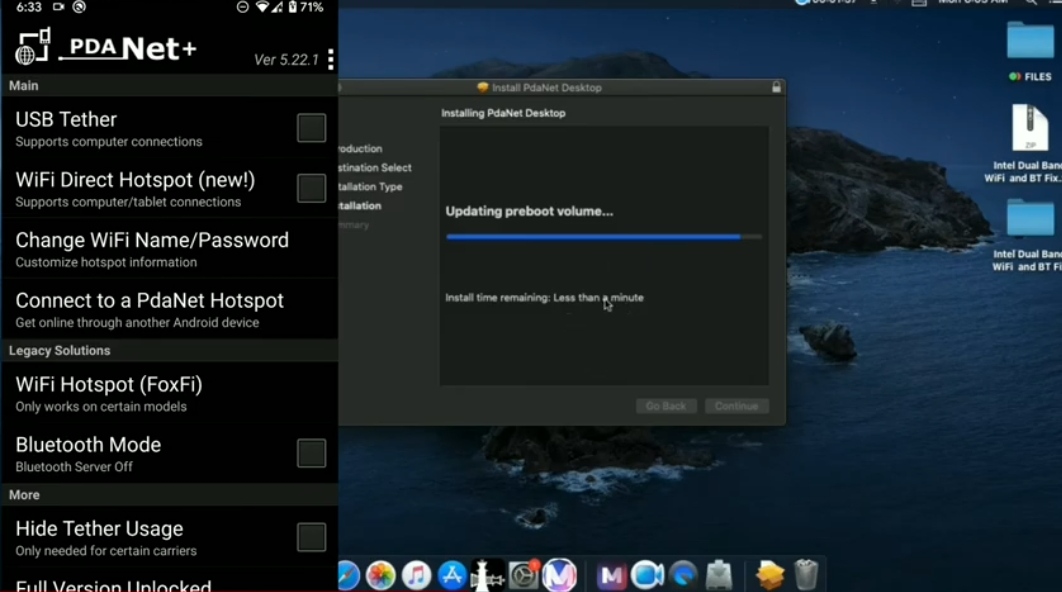Click the installer progress bar

603,237
